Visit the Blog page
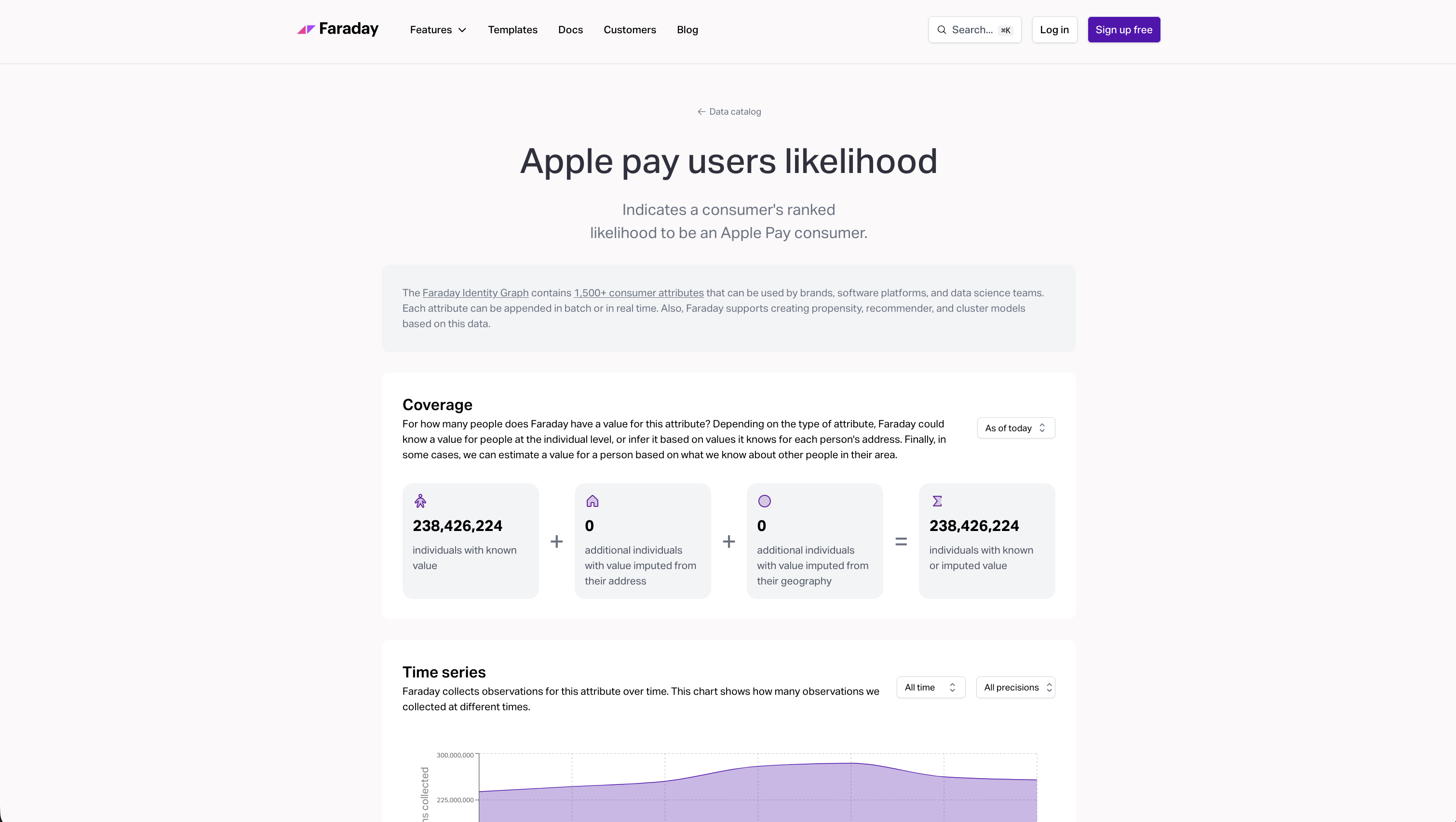The image size is (1456, 822). pos(688,30)
